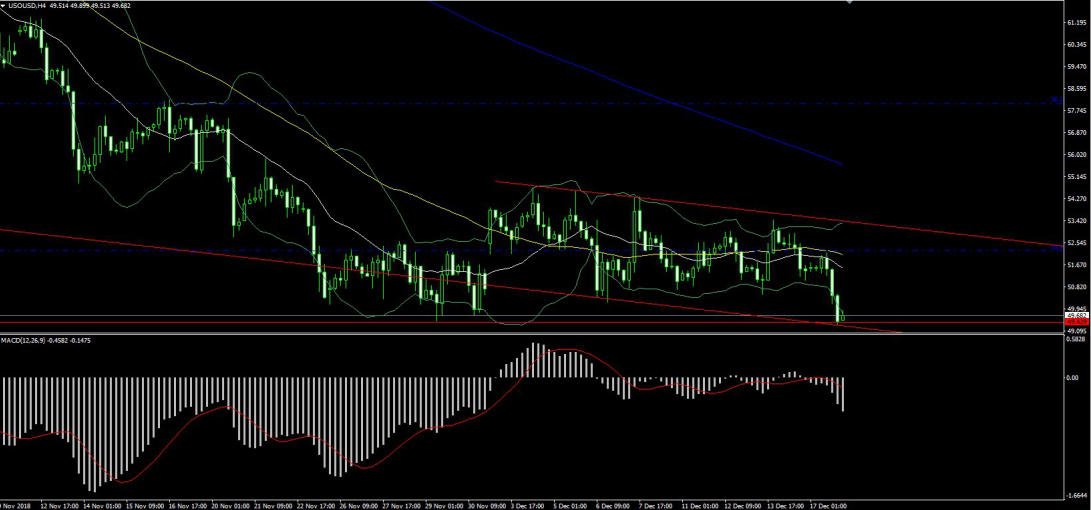This screenshot has height=510, width=1091.
Task: Click the red 49.439 price level tag
Action: pos(1075,322)
